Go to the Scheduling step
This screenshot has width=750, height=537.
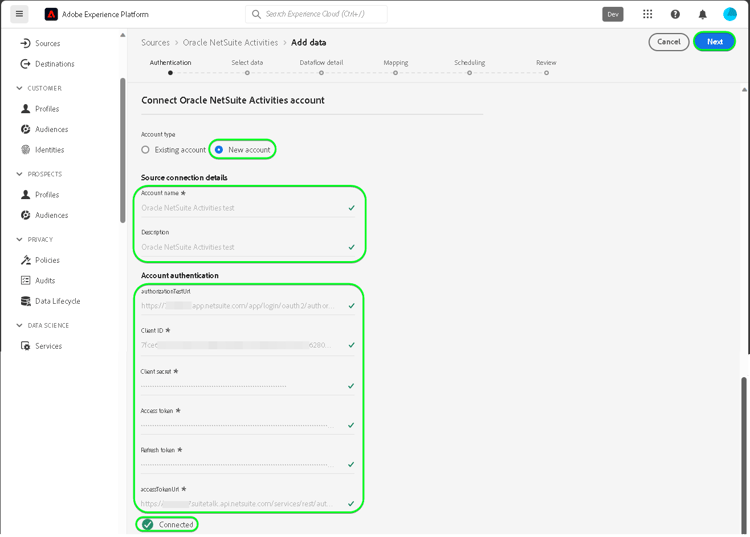(x=470, y=67)
